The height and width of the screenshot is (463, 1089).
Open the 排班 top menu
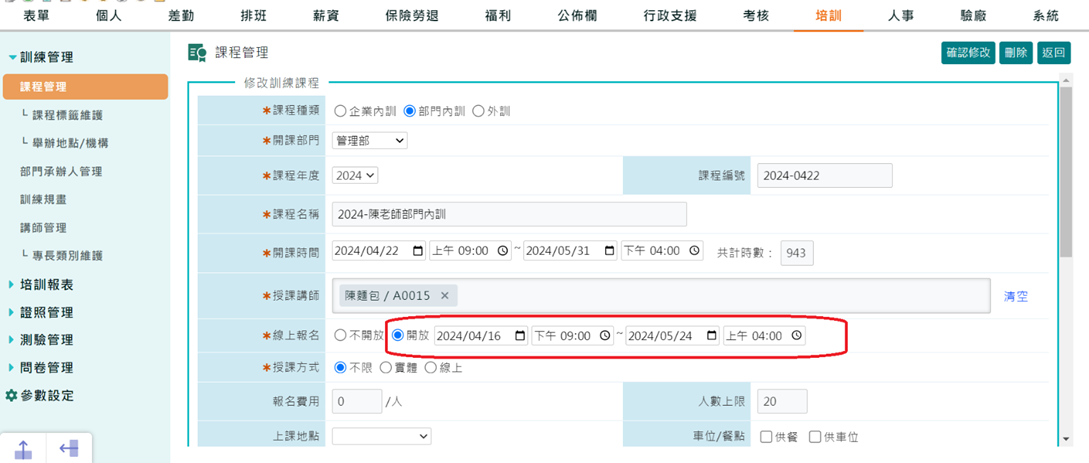pos(253,15)
